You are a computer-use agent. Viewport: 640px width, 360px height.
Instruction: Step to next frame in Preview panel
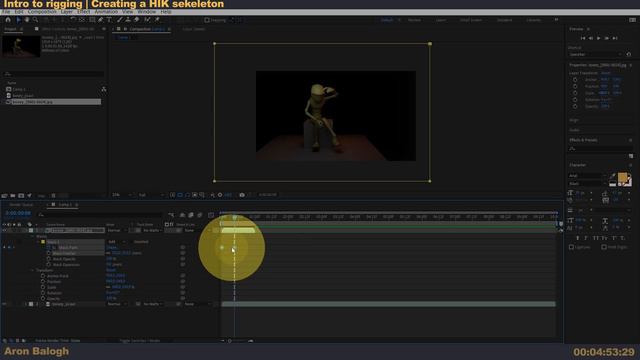(x=607, y=38)
